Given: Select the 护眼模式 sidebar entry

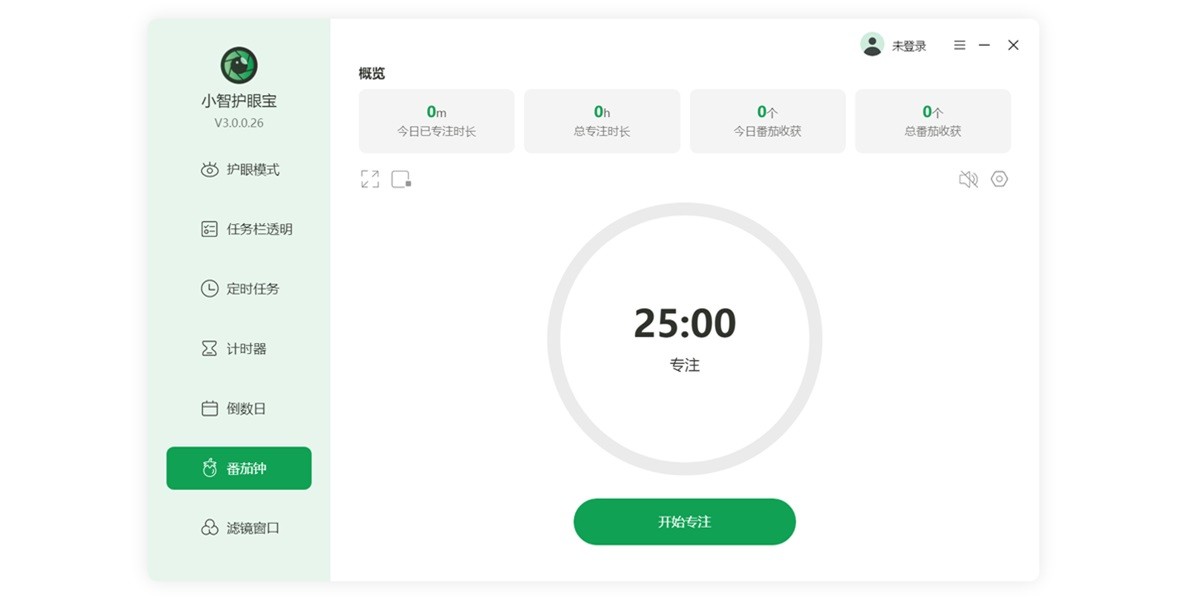Looking at the screenshot, I should click(241, 169).
